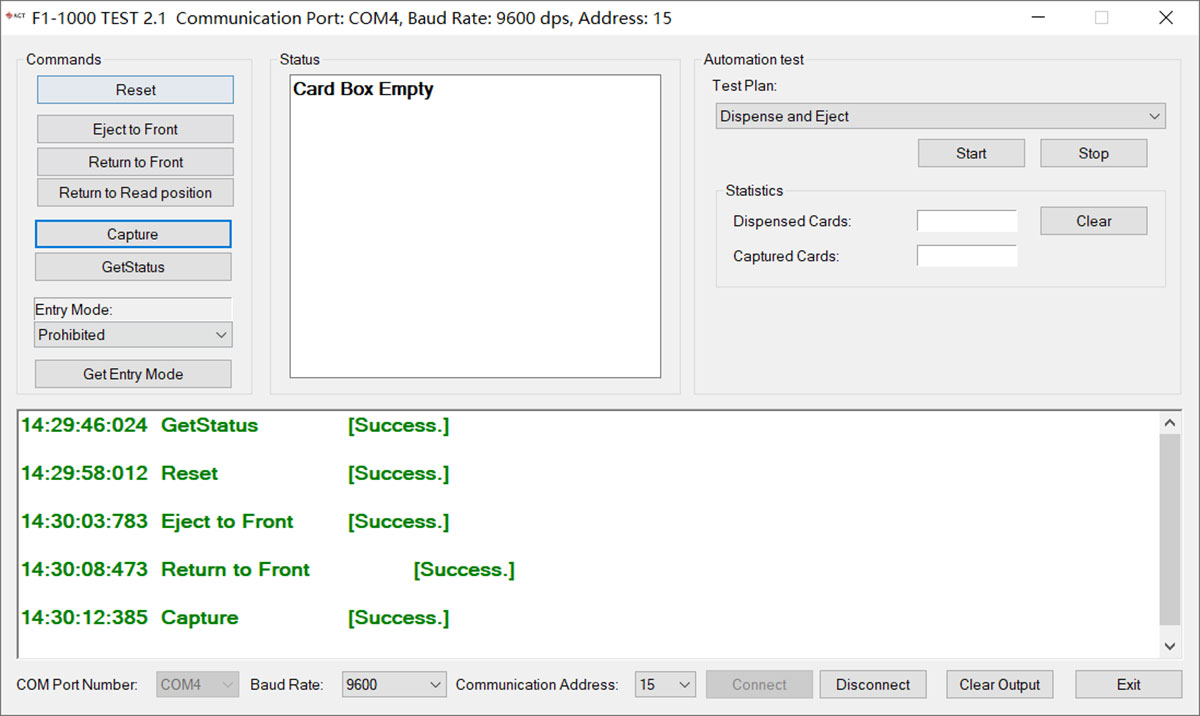This screenshot has height=716, width=1200.
Task: Click the Reset command button
Action: (x=135, y=90)
